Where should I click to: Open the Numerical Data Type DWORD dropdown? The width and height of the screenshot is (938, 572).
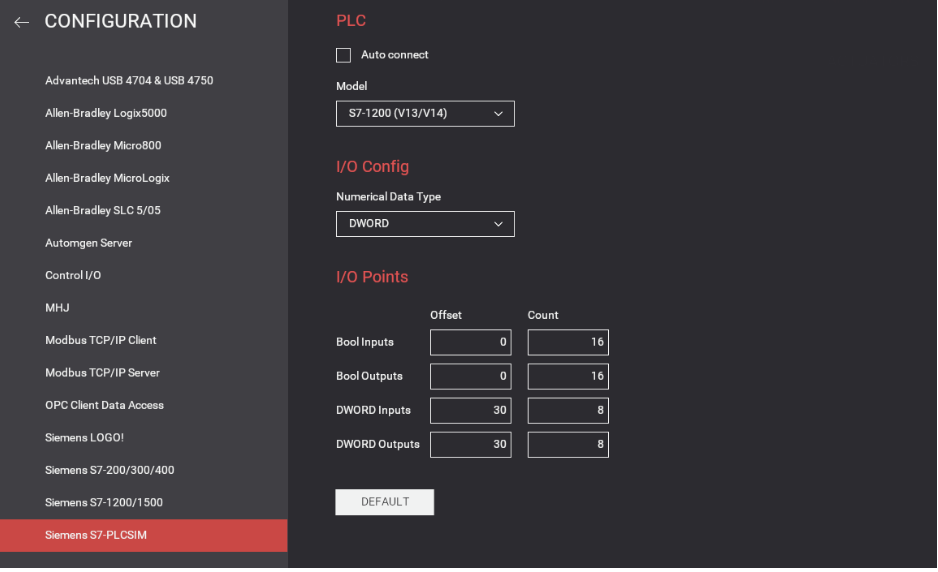425,224
